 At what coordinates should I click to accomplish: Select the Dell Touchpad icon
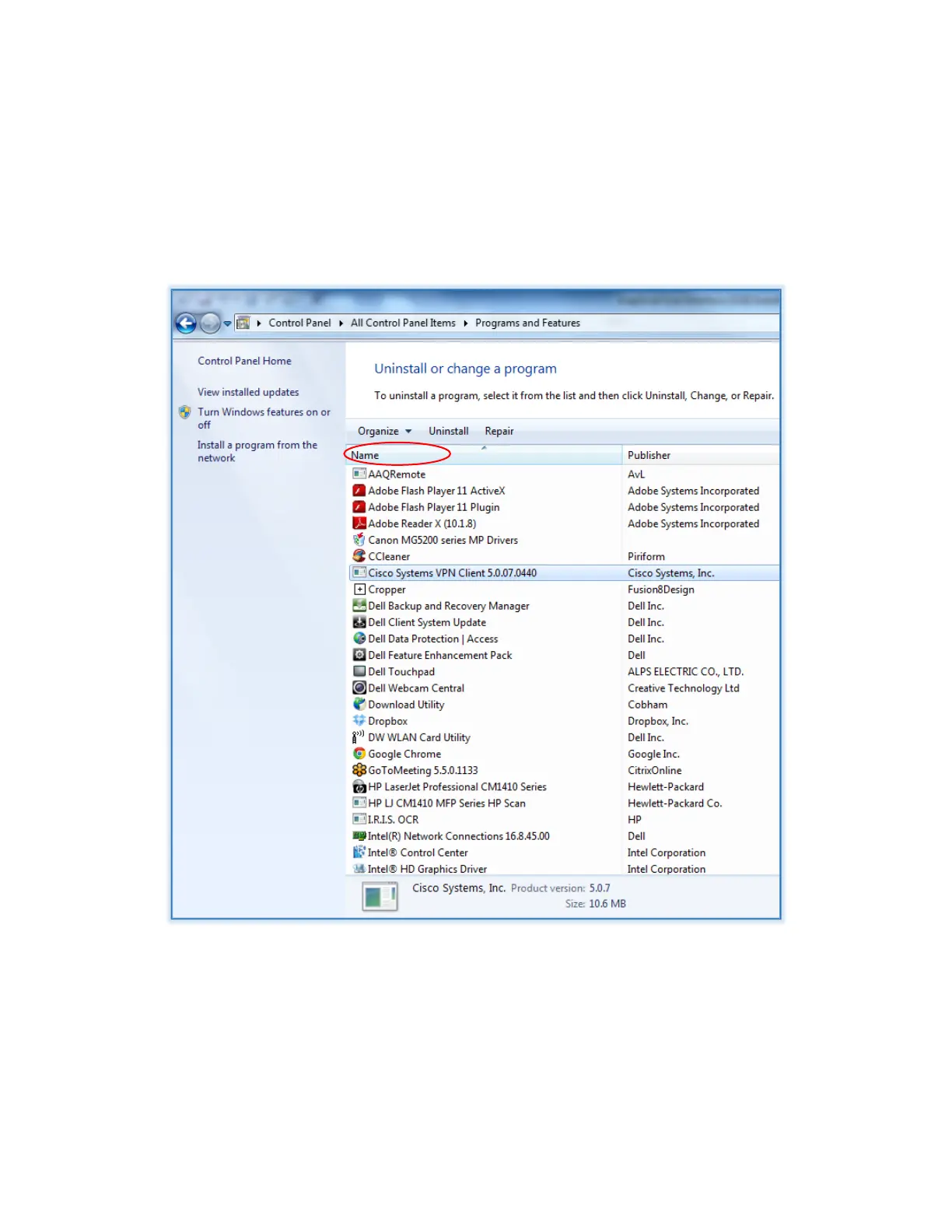pyautogui.click(x=359, y=671)
